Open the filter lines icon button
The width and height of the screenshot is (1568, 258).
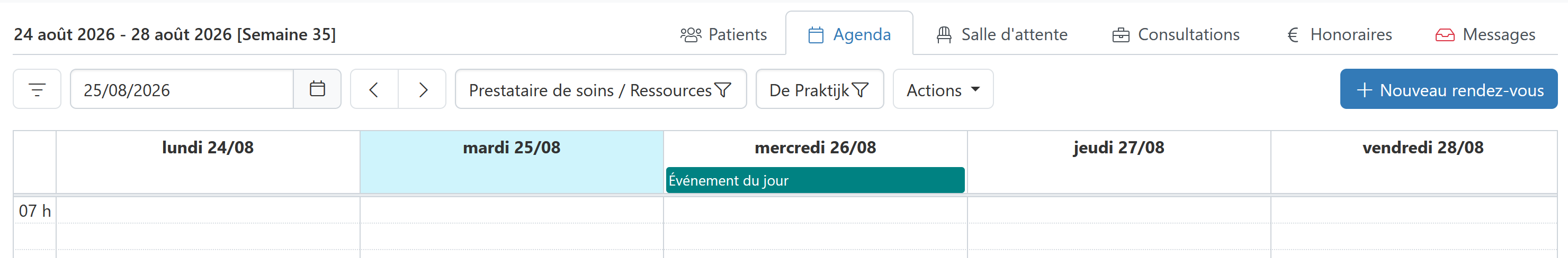(x=37, y=89)
